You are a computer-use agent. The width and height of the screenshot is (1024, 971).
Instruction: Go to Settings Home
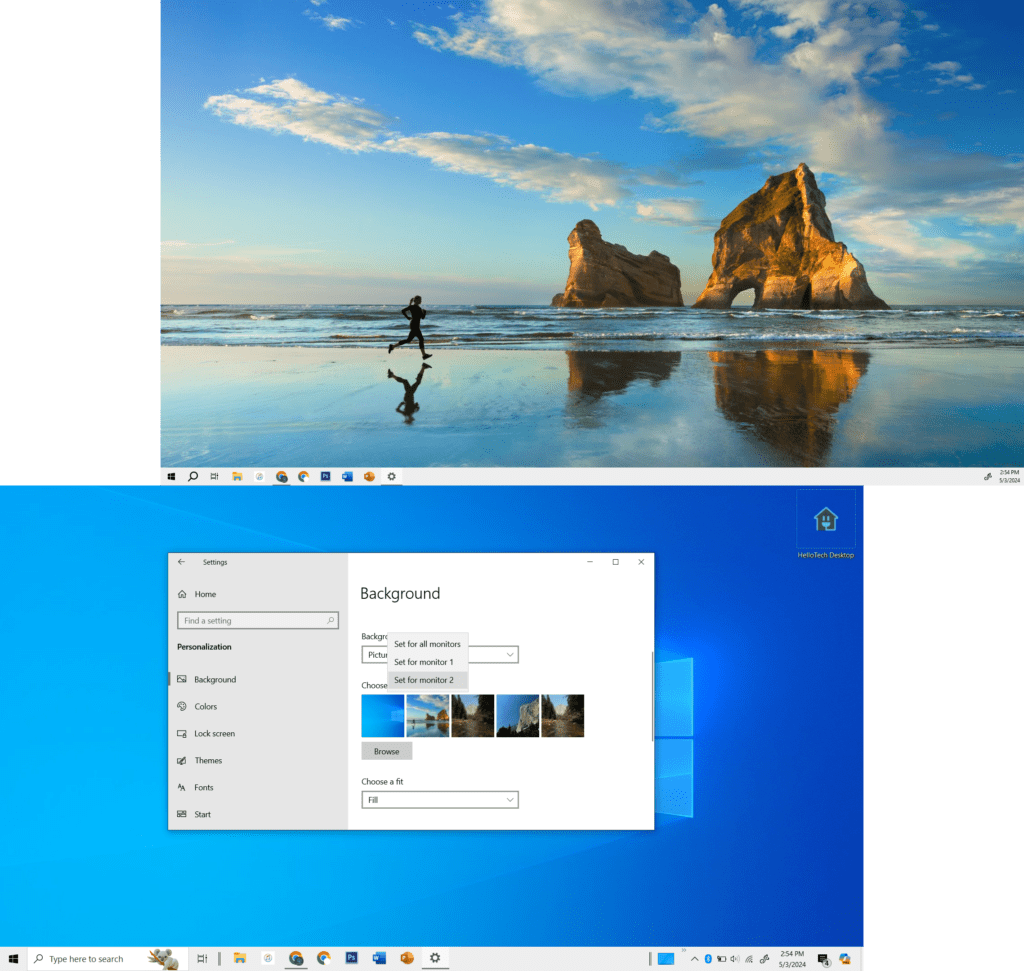click(204, 594)
